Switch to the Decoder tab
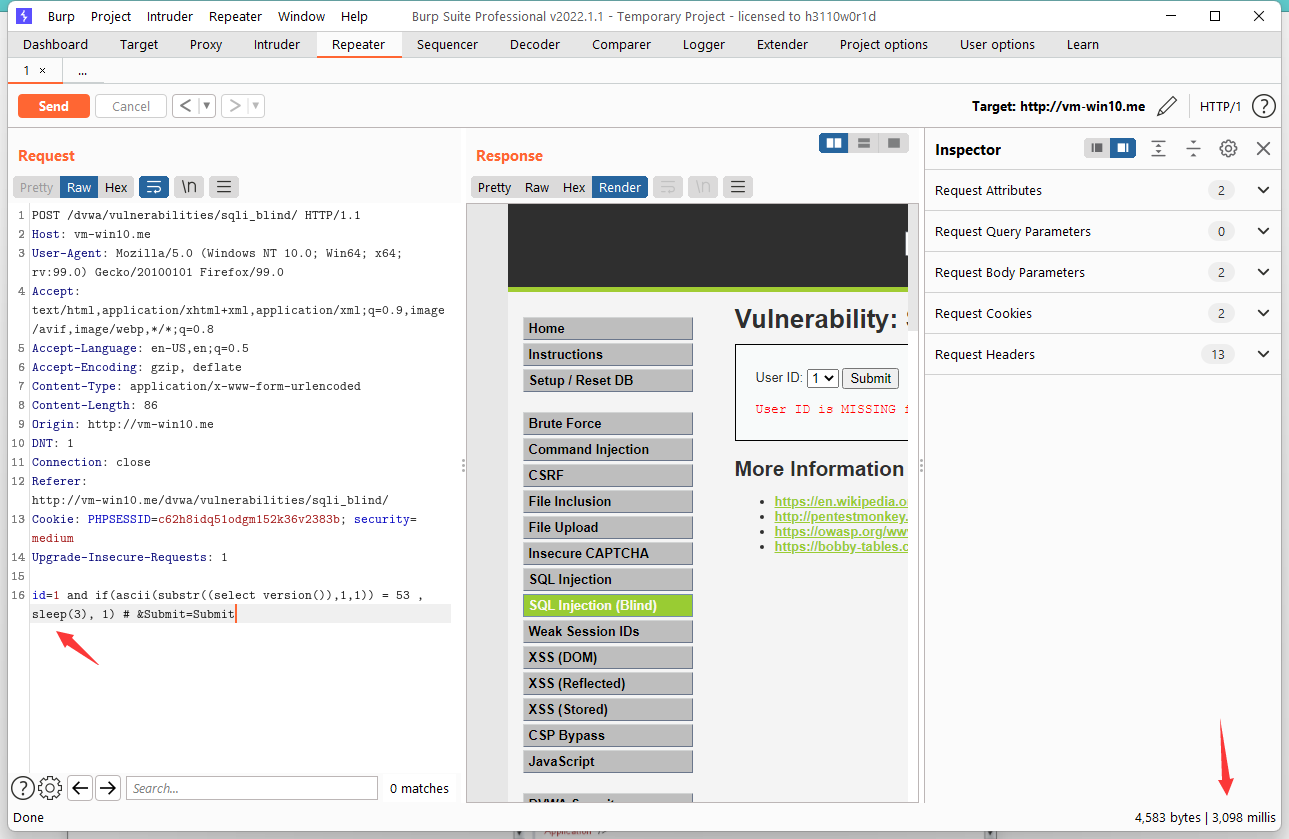 pos(534,44)
